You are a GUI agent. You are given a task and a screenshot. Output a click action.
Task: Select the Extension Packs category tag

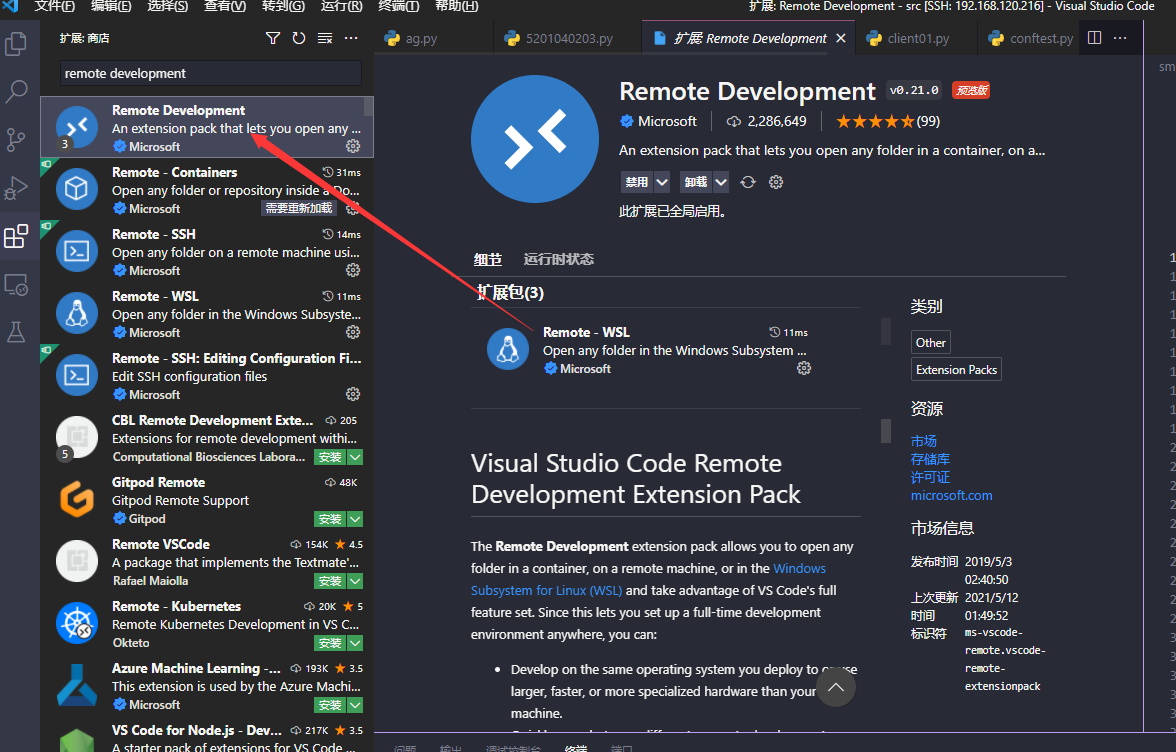[x=956, y=370]
